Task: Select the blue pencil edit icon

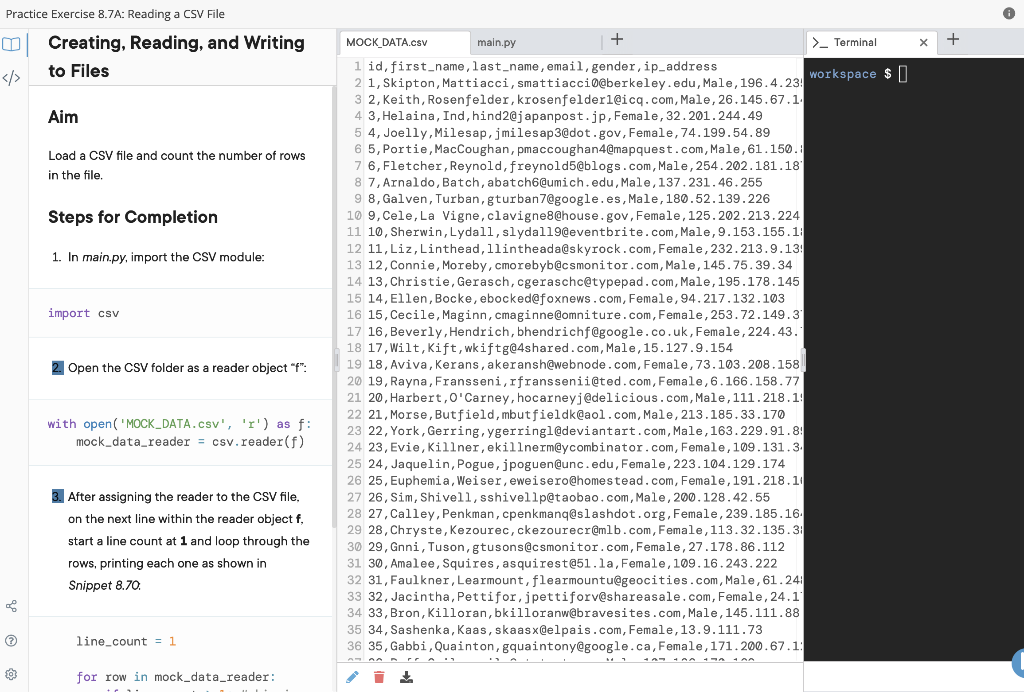Action: (x=352, y=677)
